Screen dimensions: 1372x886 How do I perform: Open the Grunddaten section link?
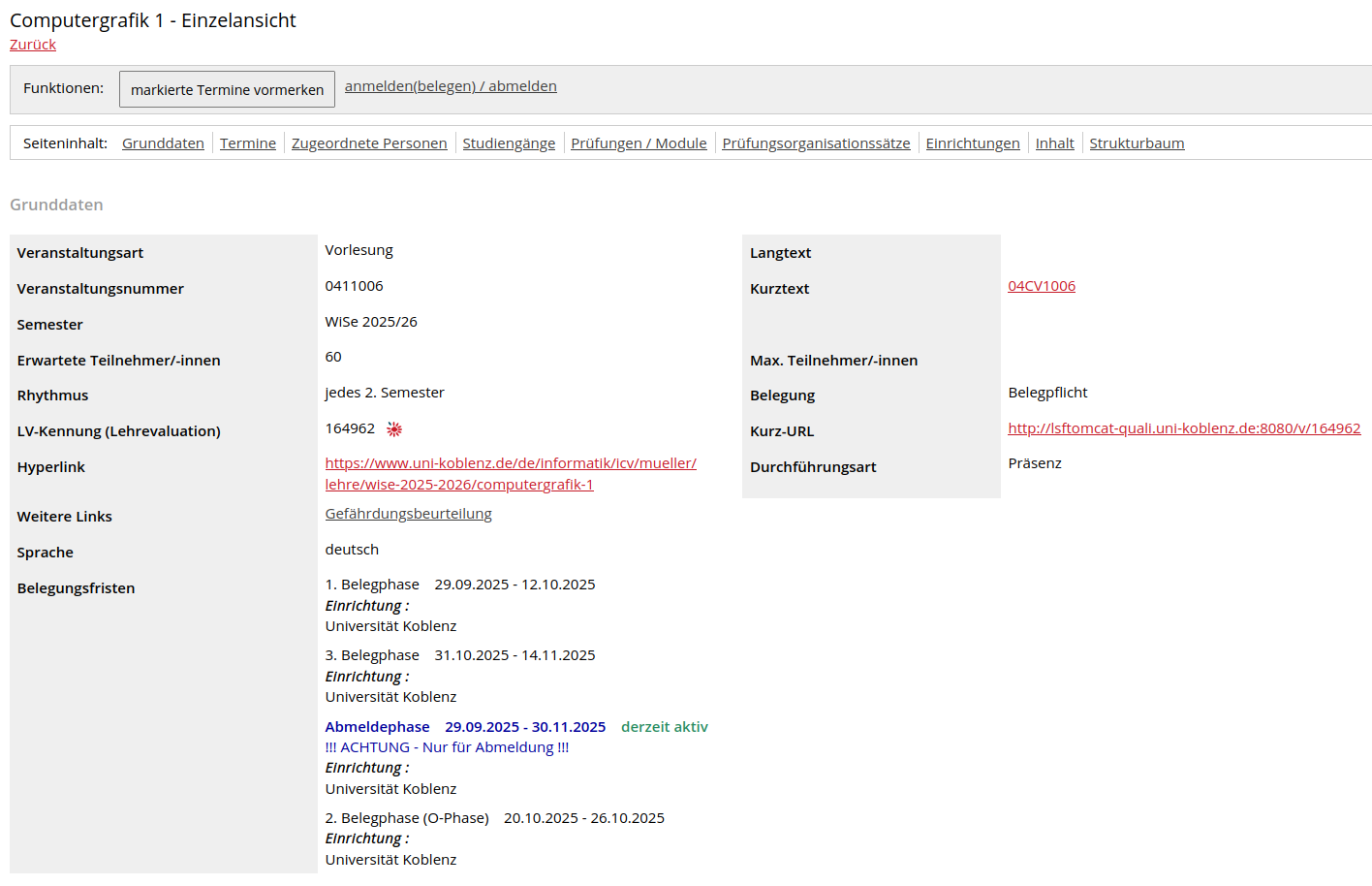163,142
